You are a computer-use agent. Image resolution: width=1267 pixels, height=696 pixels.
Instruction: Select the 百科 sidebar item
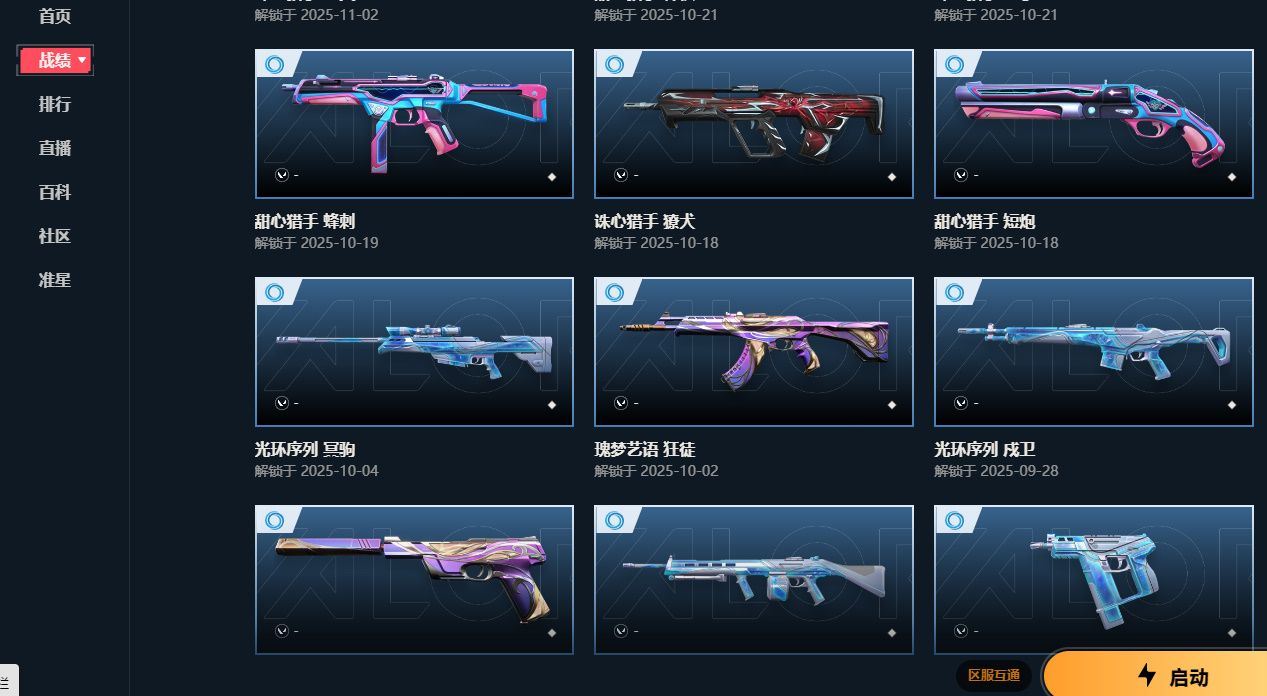pyautogui.click(x=55, y=192)
